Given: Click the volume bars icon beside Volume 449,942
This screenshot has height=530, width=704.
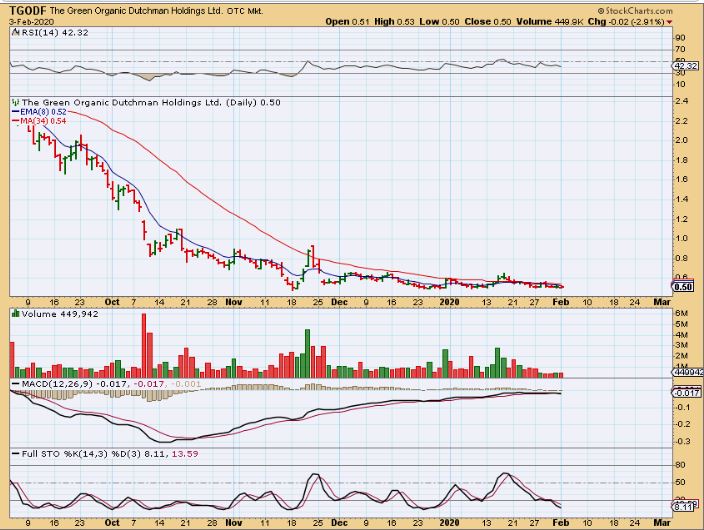Looking at the screenshot, I should [x=15, y=314].
